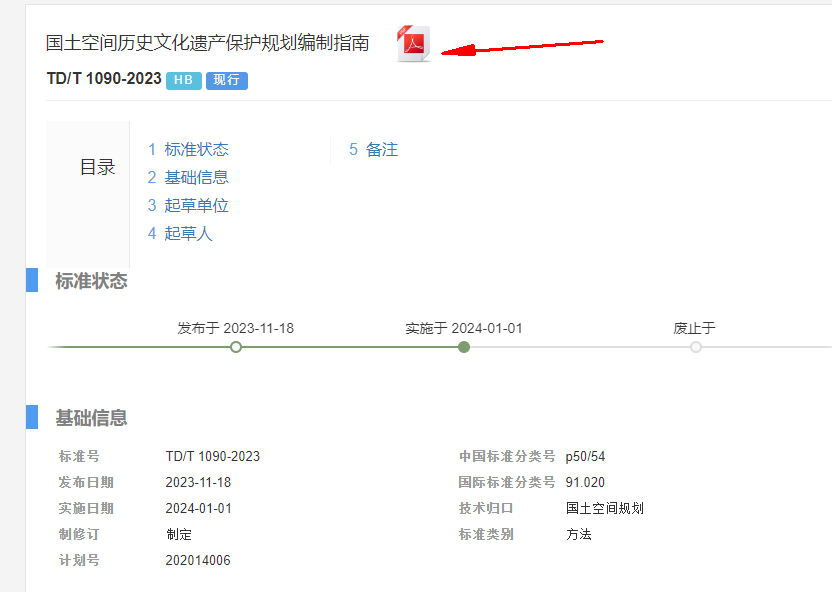
Task: Click the 基础信息 section heading
Action: (91, 418)
